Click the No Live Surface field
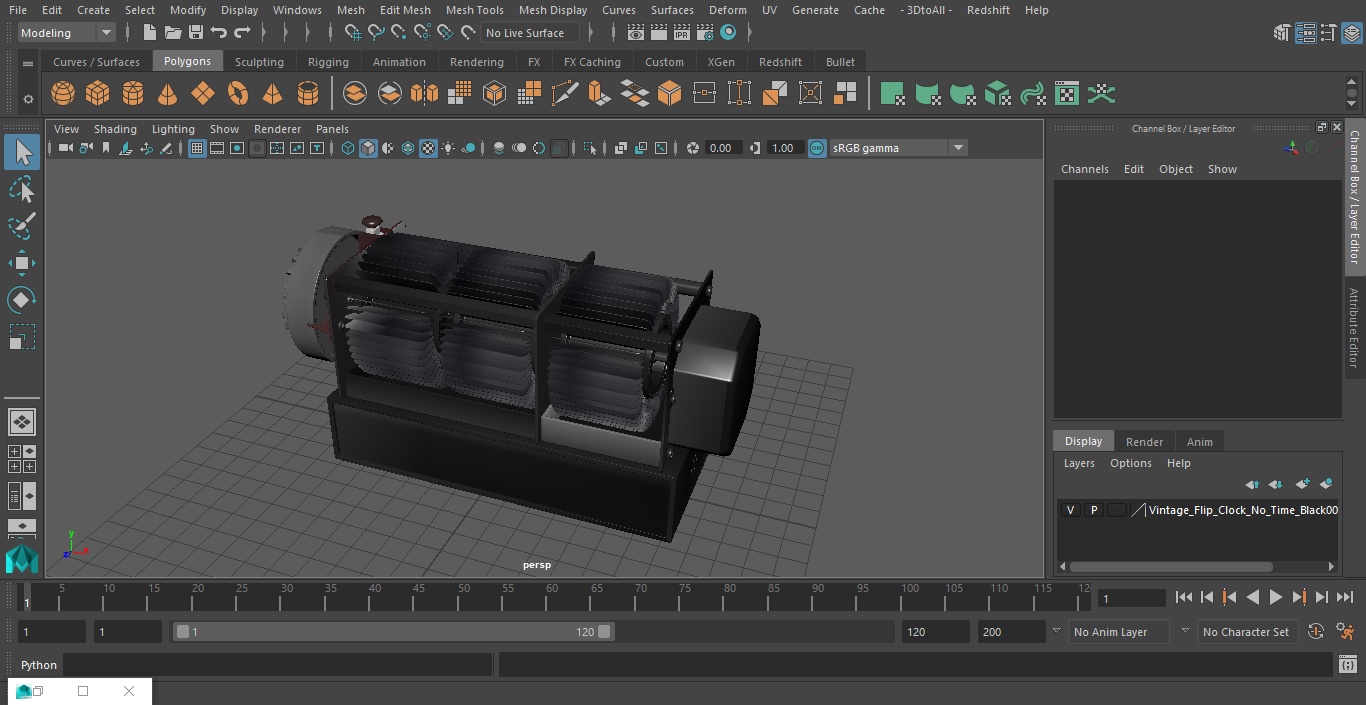Screen dimensions: 1366x705 coord(530,33)
